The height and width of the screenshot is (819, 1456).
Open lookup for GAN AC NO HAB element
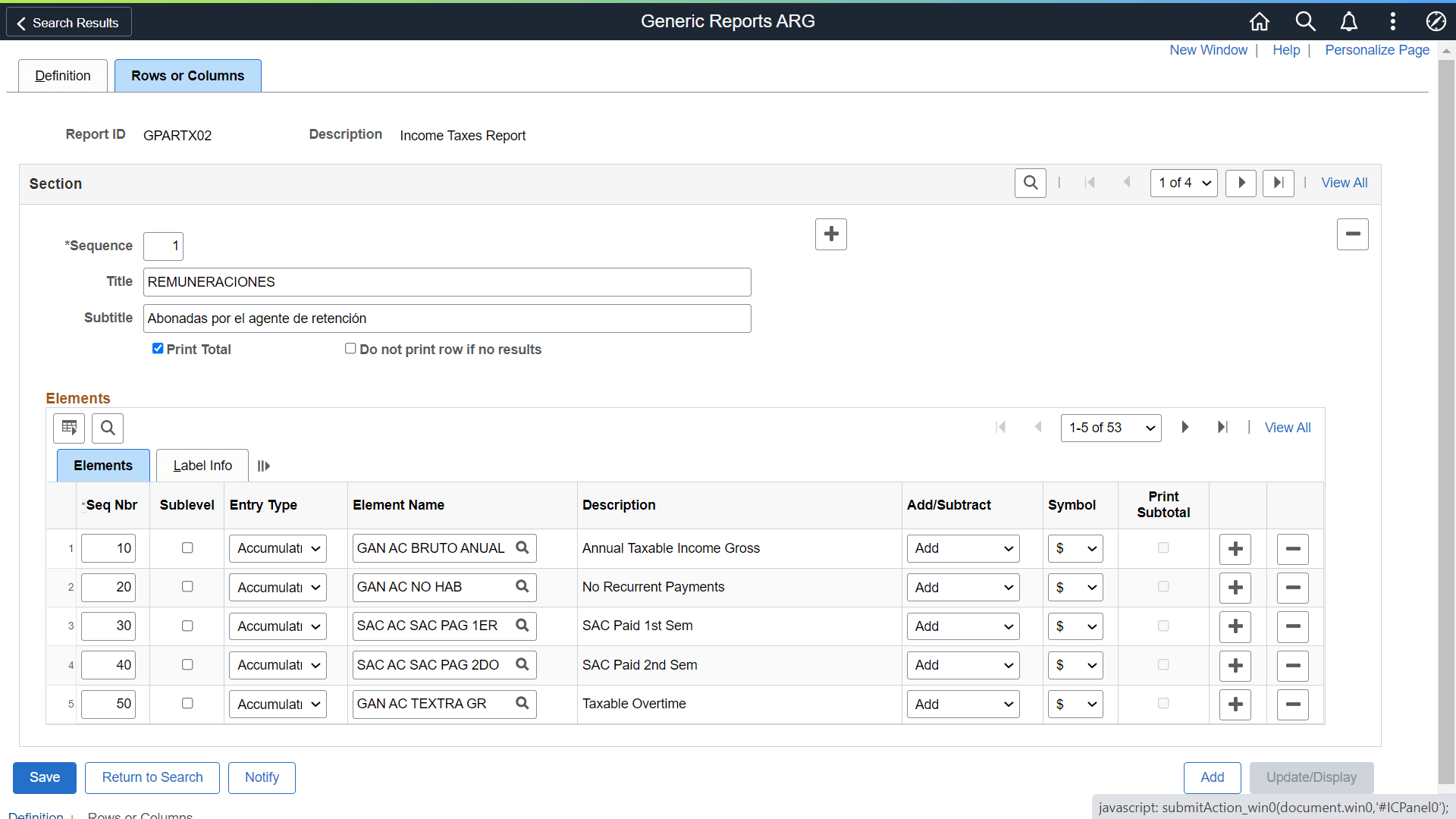pyautogui.click(x=522, y=585)
